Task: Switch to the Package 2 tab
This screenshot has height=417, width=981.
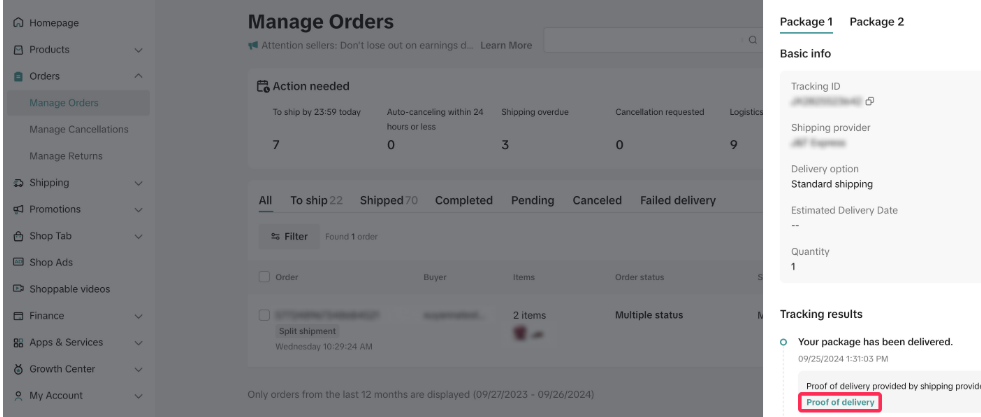Action: click(x=876, y=22)
